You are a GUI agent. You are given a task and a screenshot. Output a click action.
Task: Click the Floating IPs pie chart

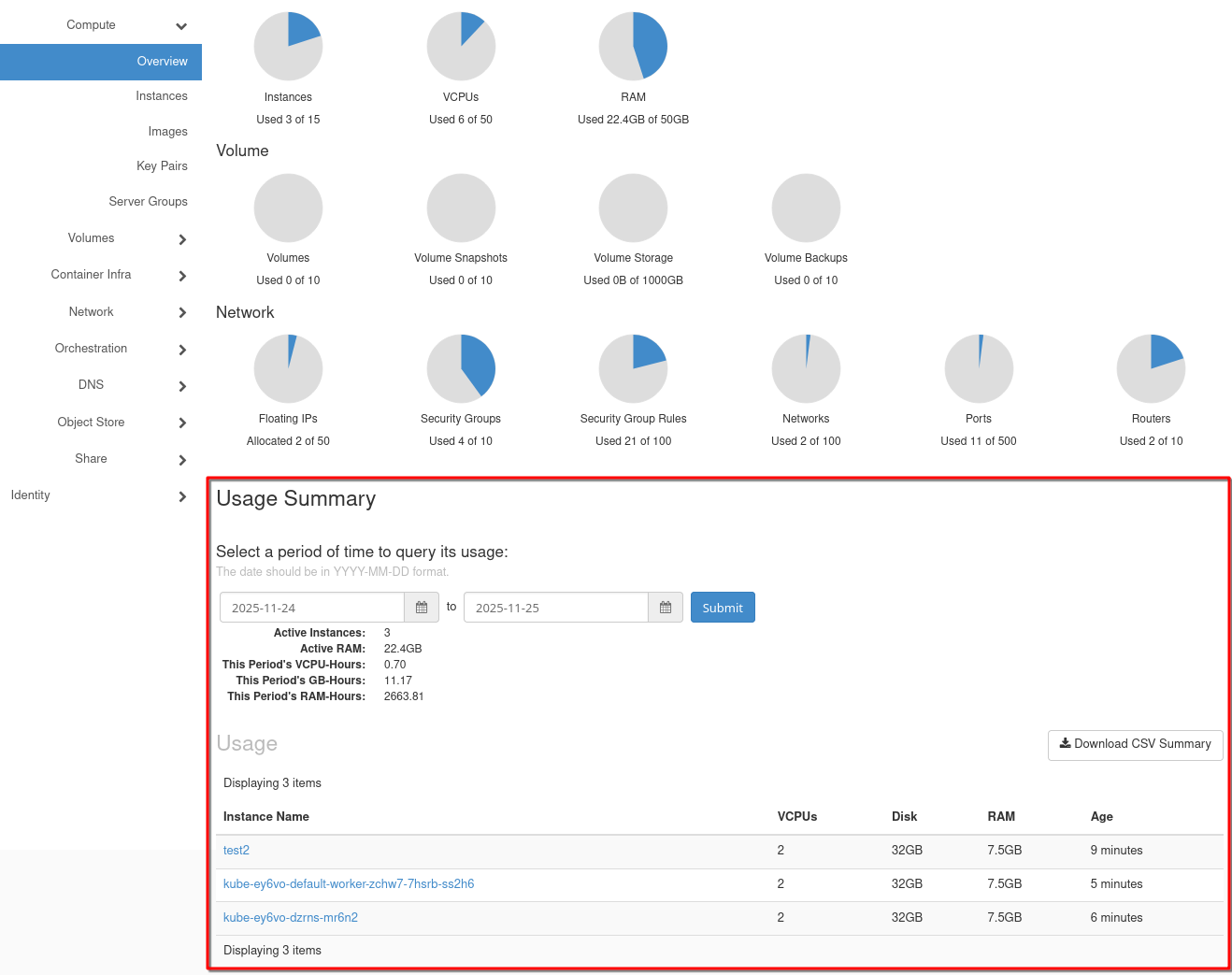pos(288,368)
